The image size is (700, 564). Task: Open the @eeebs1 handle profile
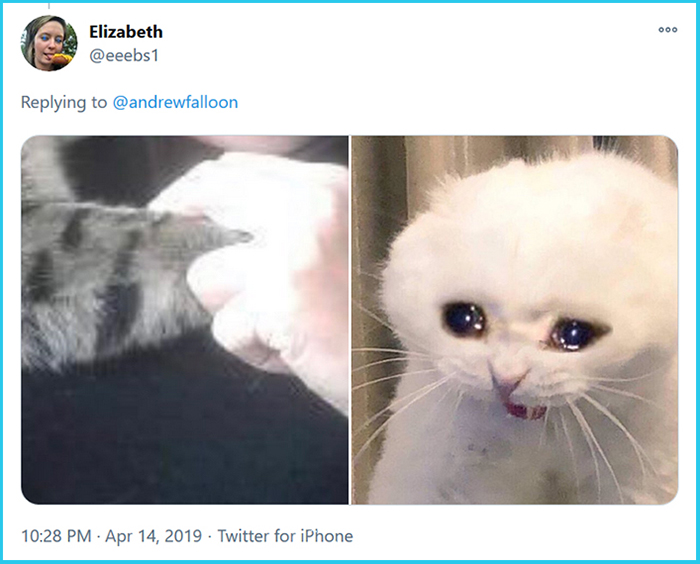(x=124, y=55)
